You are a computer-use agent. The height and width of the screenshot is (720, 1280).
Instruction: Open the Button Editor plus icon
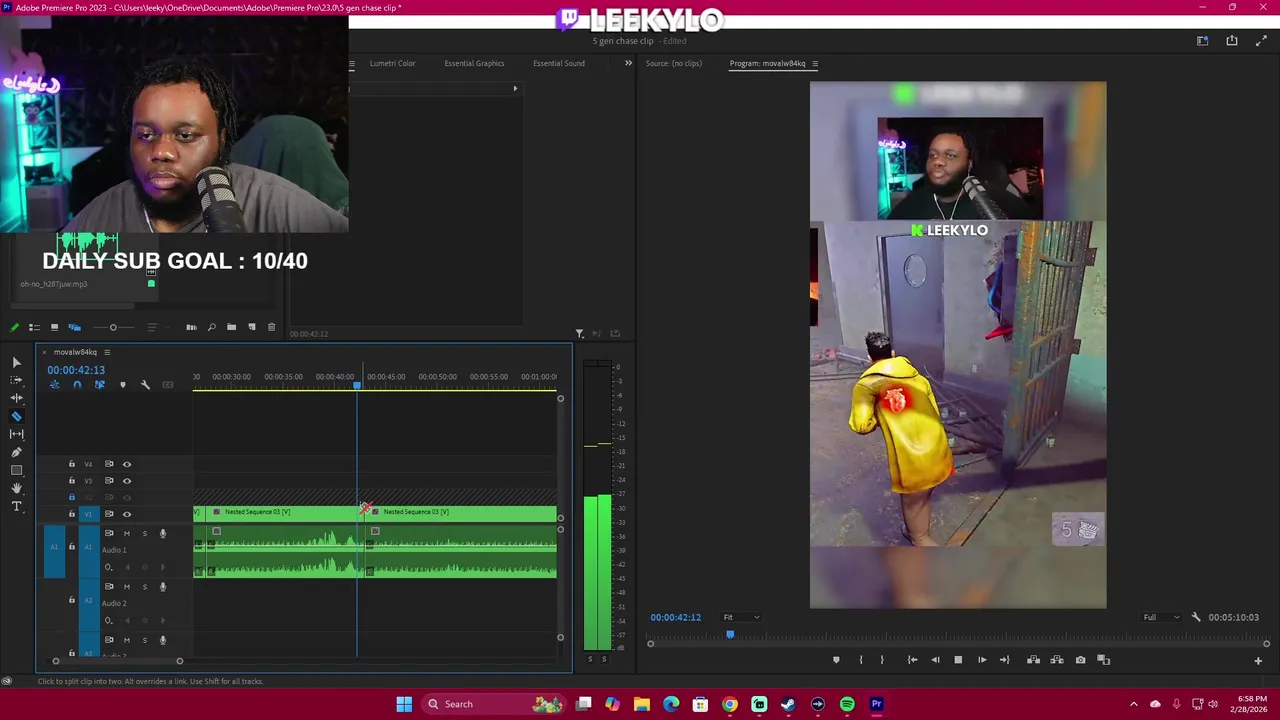click(x=1258, y=660)
